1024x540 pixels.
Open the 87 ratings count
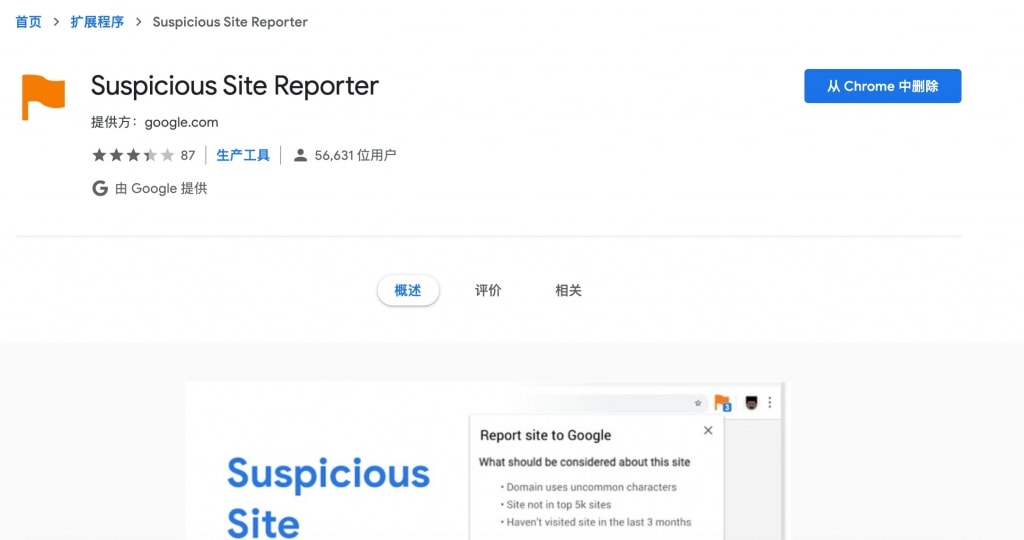point(188,155)
